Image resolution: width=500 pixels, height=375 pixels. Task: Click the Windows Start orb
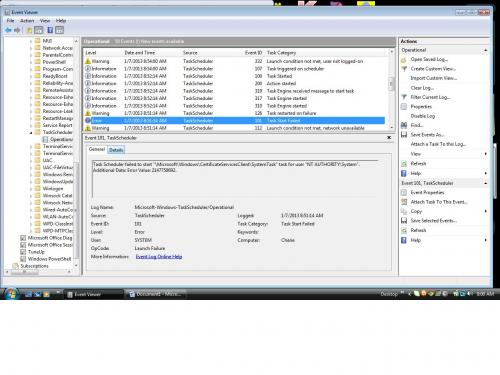tap(11, 294)
